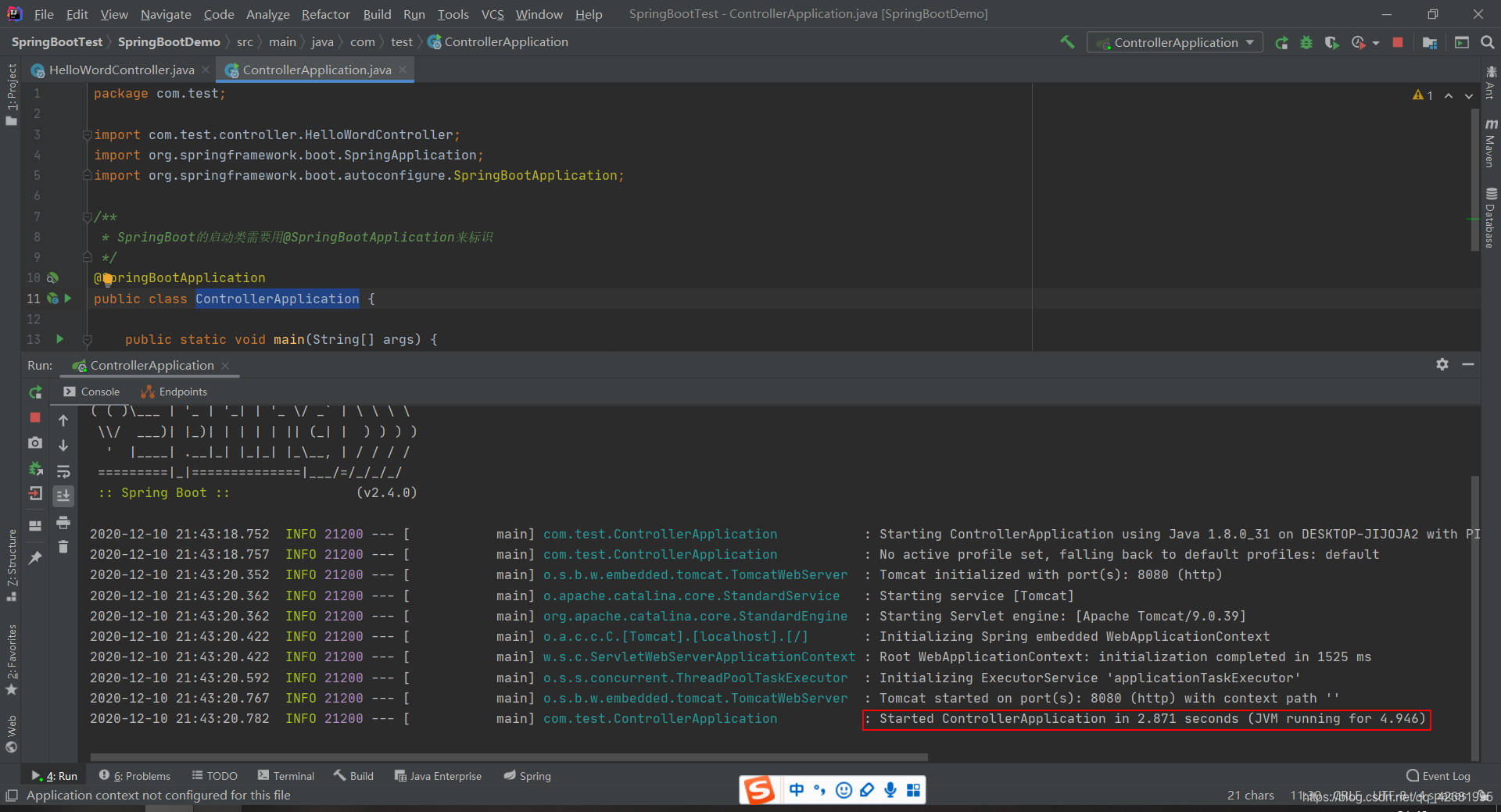Build project with the hammer icon

1067,42
